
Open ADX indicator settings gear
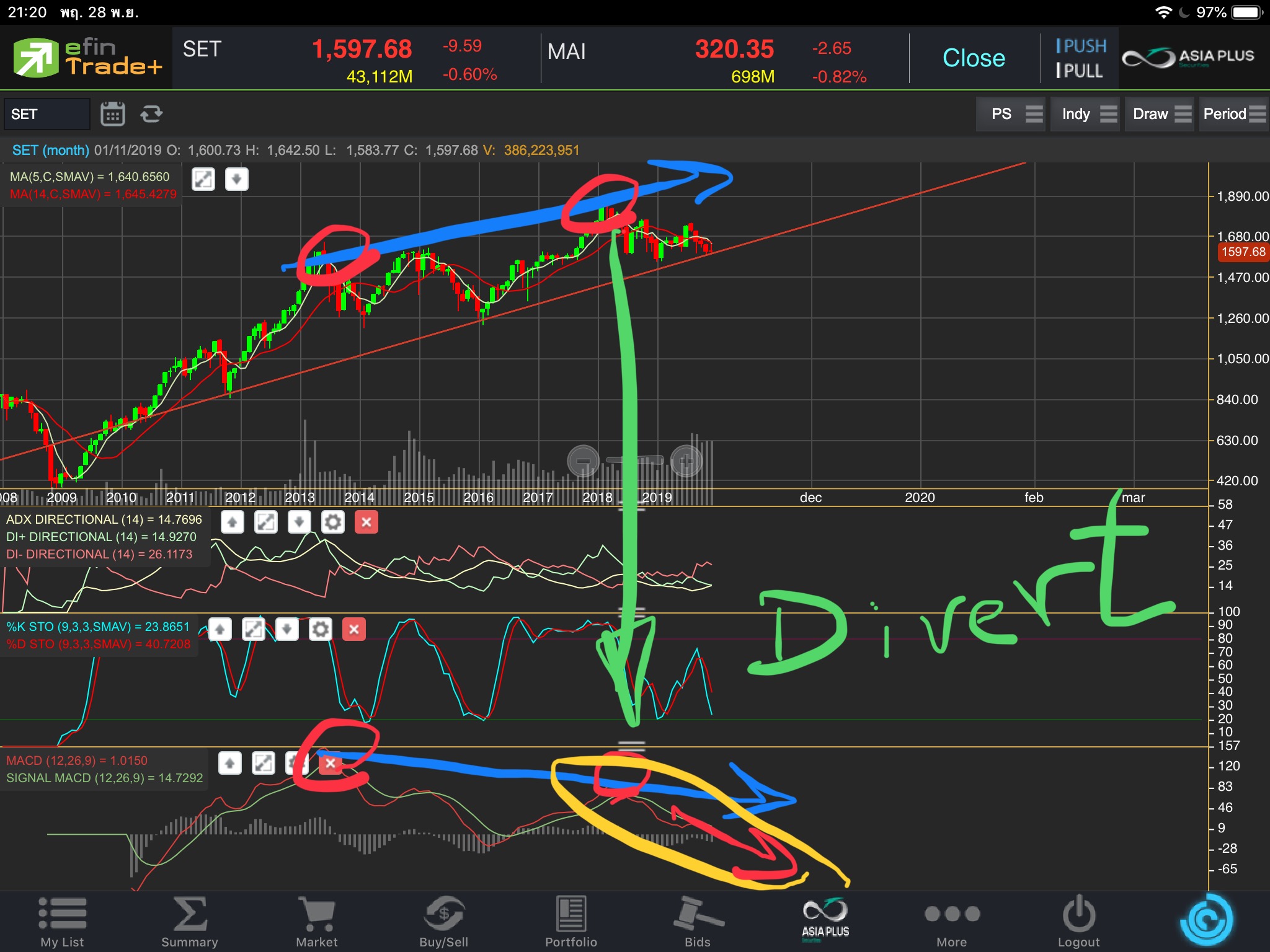(333, 522)
